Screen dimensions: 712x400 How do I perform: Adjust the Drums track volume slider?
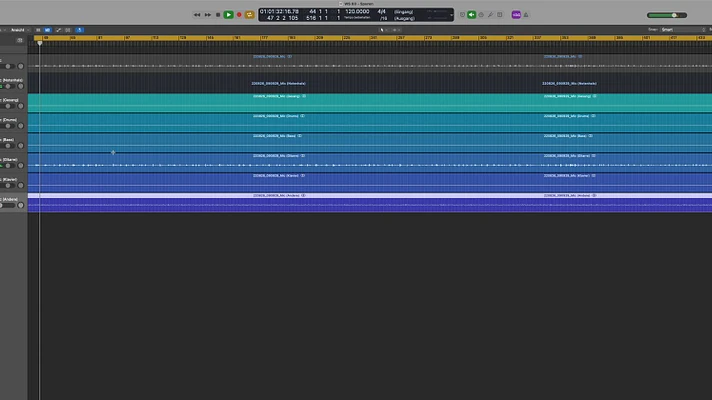click(x=6, y=126)
